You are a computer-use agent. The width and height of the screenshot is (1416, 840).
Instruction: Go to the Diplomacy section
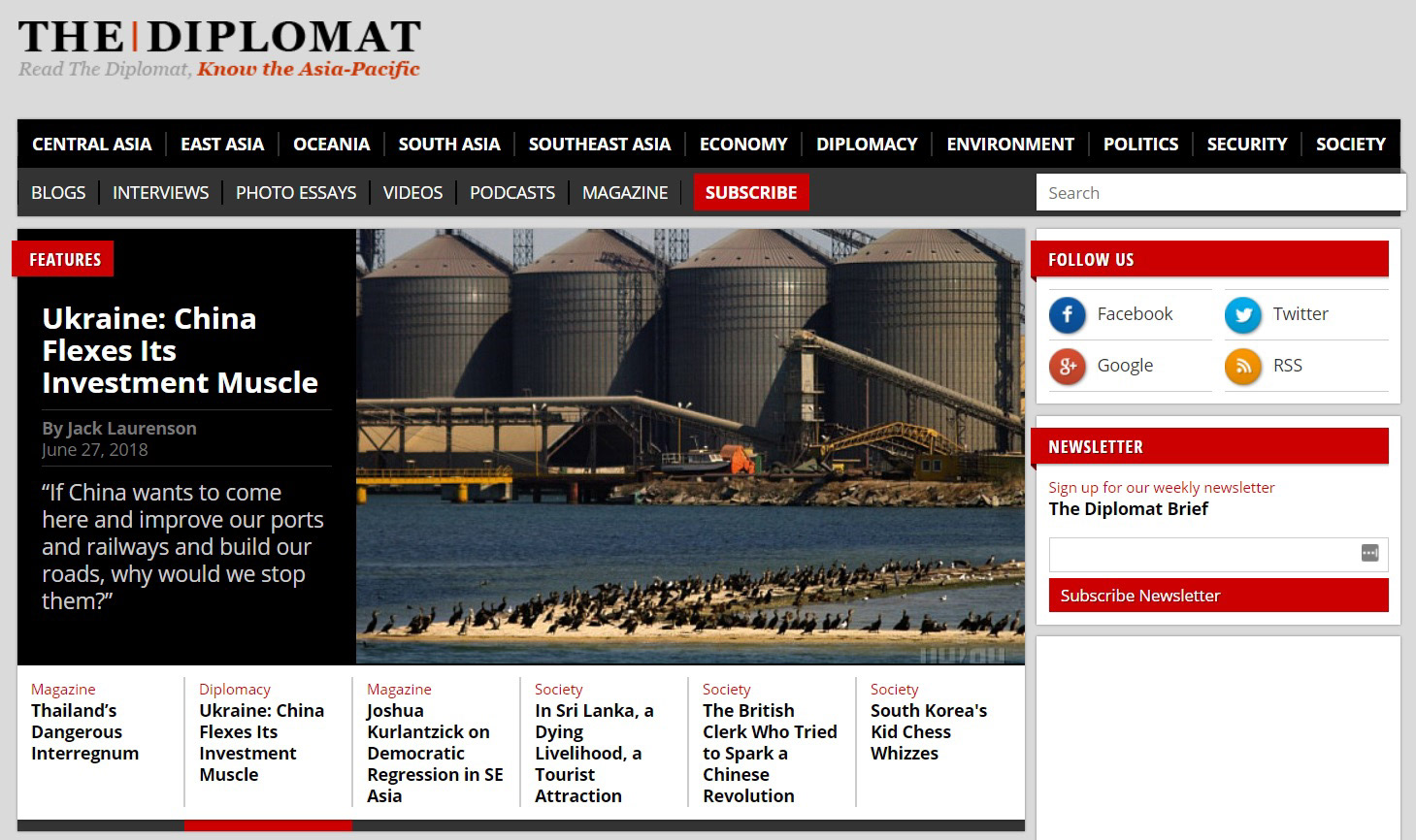[867, 144]
